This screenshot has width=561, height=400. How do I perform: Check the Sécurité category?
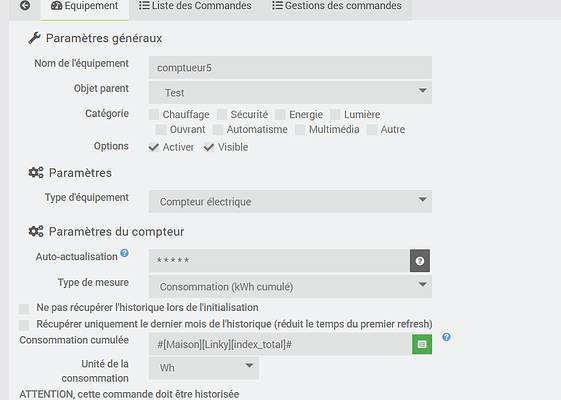pyautogui.click(x=222, y=114)
